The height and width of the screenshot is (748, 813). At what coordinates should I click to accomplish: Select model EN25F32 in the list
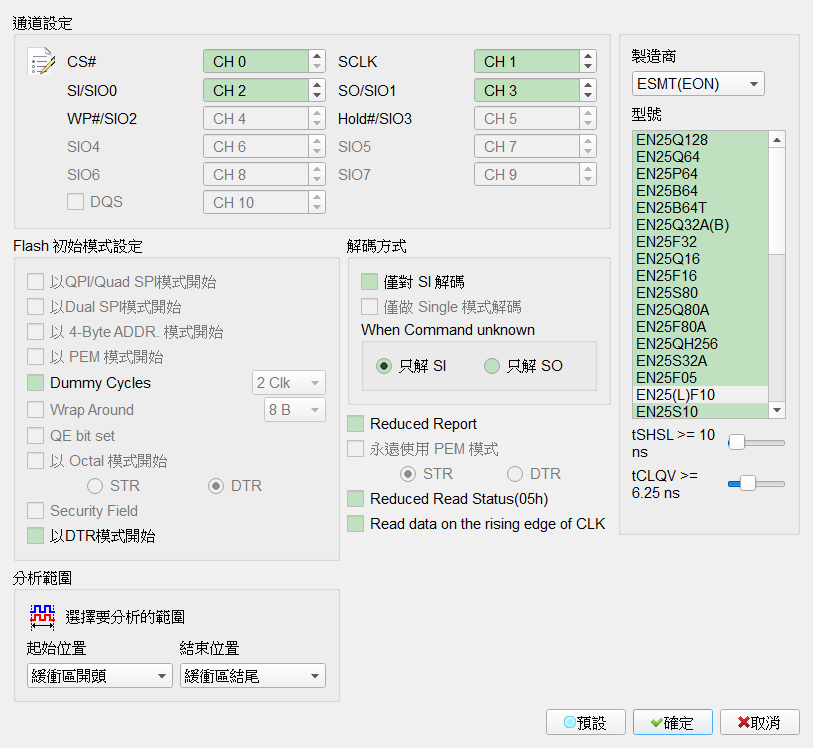pyautogui.click(x=700, y=242)
